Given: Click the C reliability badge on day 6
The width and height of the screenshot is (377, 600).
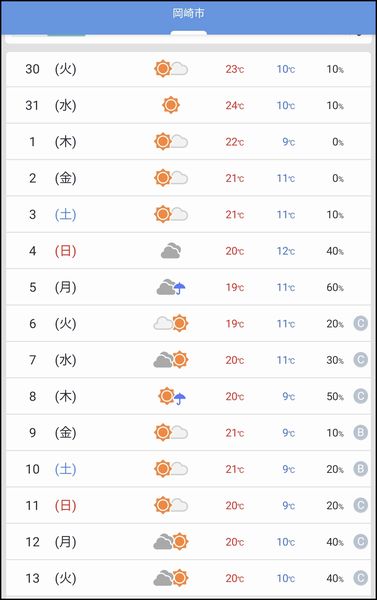Looking at the screenshot, I should pyautogui.click(x=360, y=323).
